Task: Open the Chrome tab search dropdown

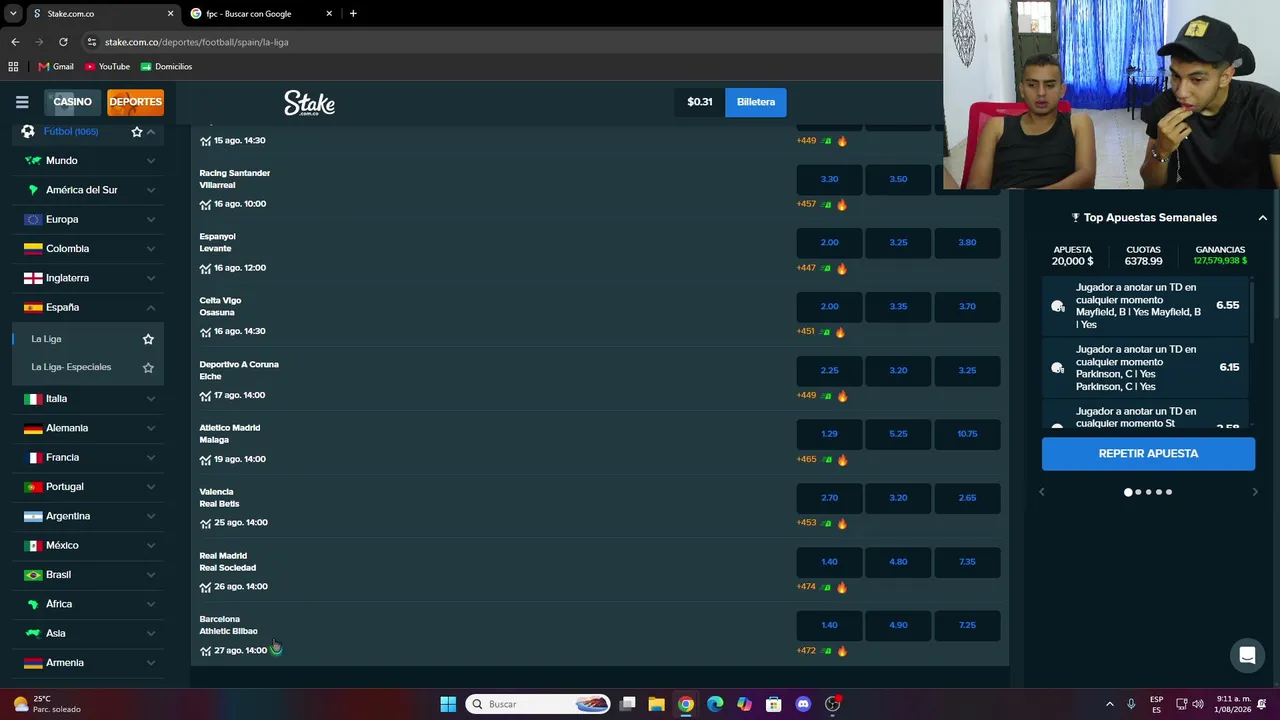Action: click(x=13, y=14)
